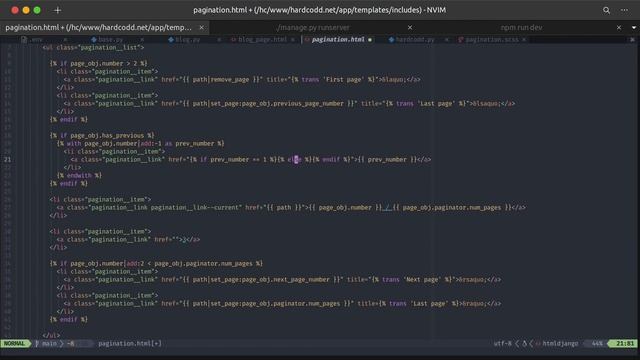The width and height of the screenshot is (640, 360).
Task: Click the 'page_obj.number > 2' if condition
Action: coord(105,64)
